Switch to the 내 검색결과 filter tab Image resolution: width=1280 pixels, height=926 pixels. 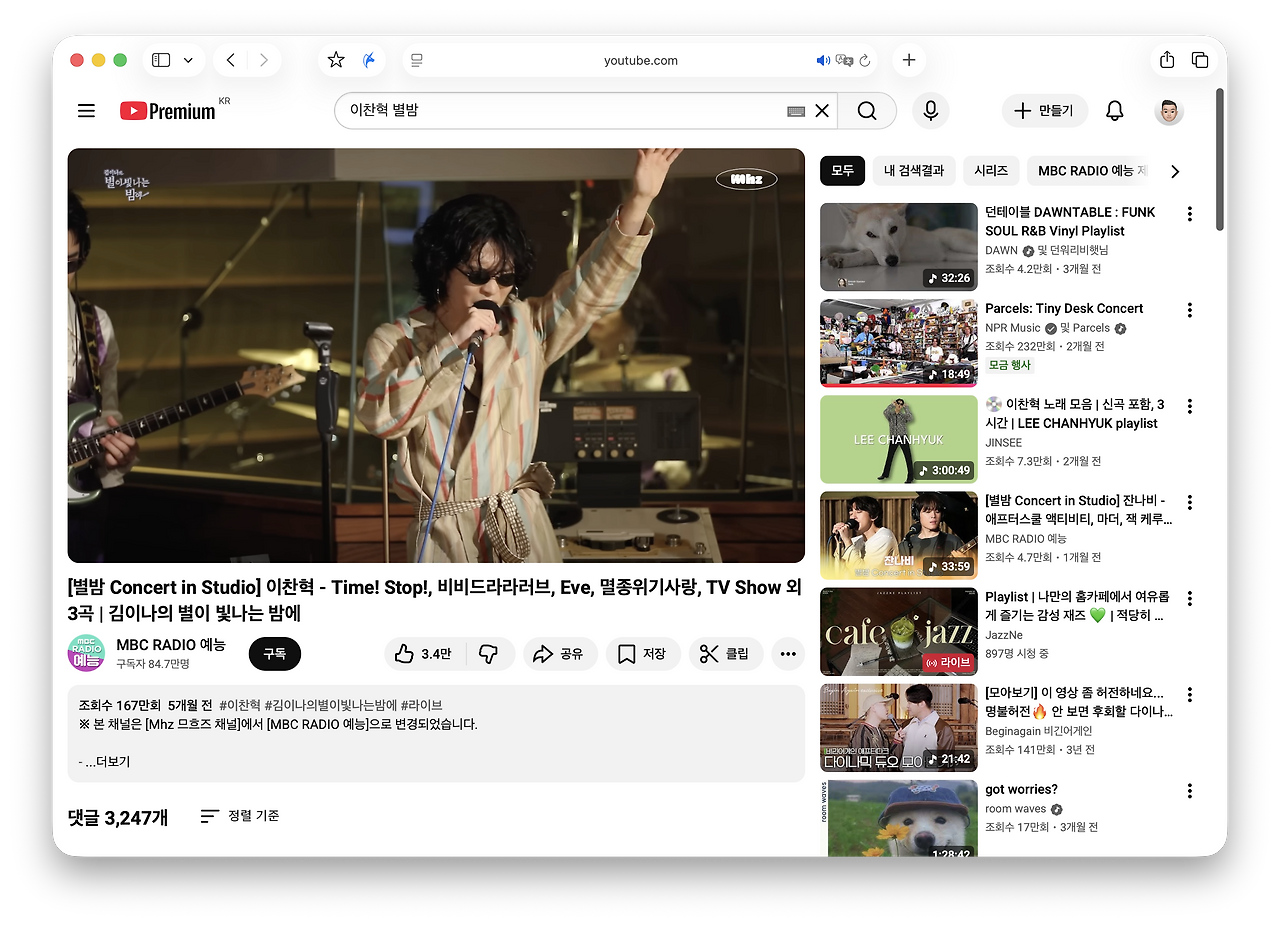pos(913,171)
